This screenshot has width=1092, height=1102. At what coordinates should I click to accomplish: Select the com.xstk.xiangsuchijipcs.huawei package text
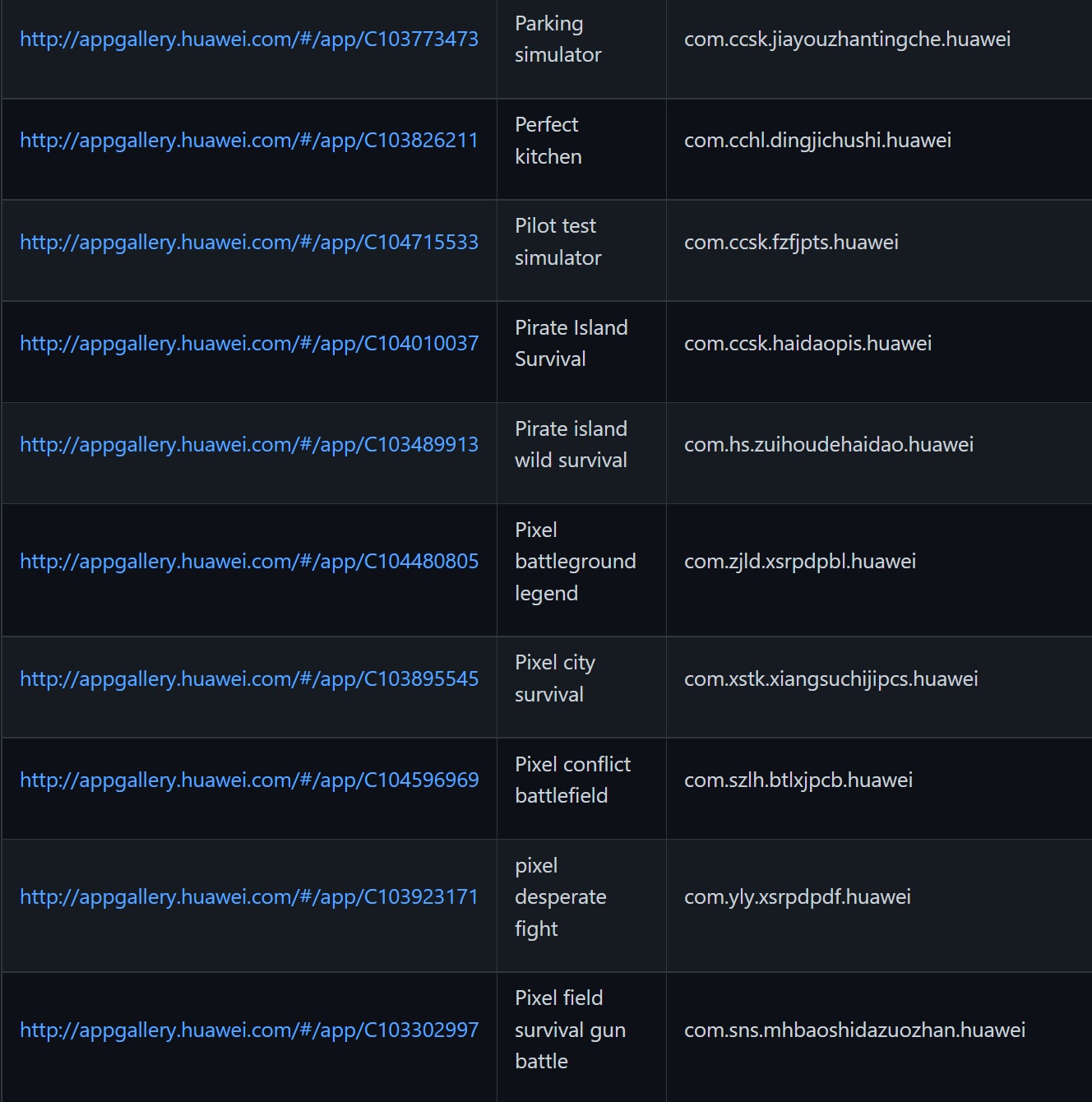(x=831, y=678)
